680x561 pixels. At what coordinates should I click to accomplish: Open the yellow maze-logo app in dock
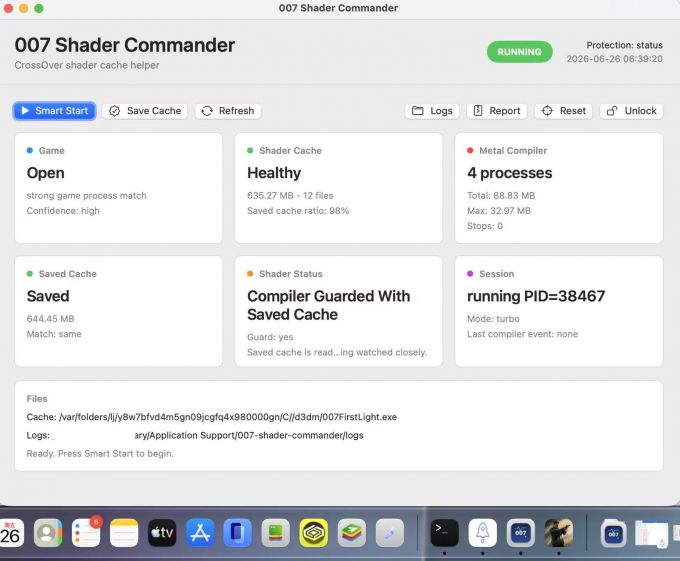(314, 533)
